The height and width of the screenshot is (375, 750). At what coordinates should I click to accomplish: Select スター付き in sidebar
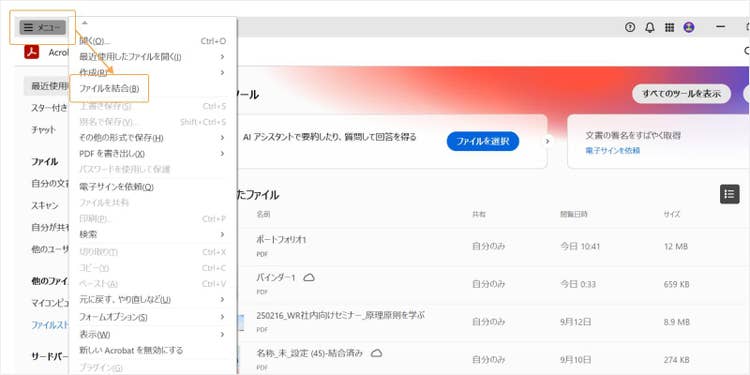(x=49, y=108)
